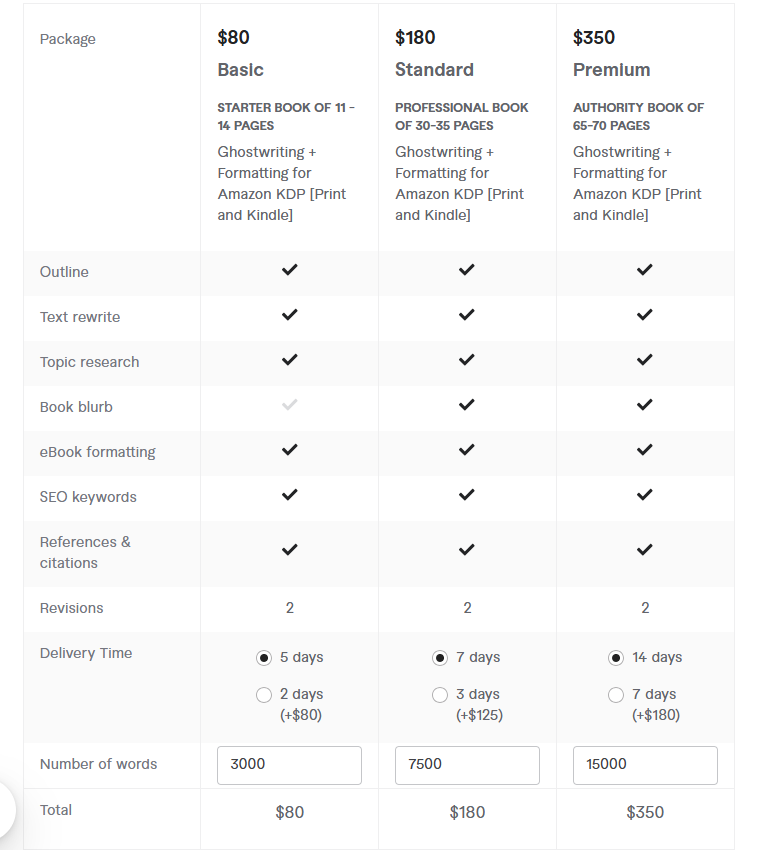Viewport: 762px width, 850px height.
Task: Select the 3 days (+$125) delivery option
Action: [x=440, y=695]
